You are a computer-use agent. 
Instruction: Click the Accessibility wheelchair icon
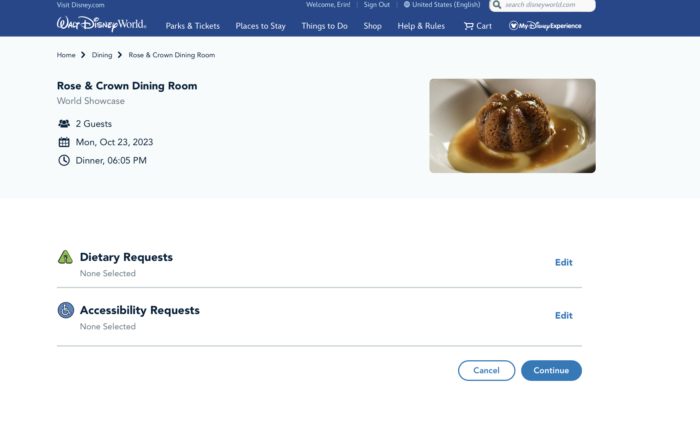click(66, 310)
